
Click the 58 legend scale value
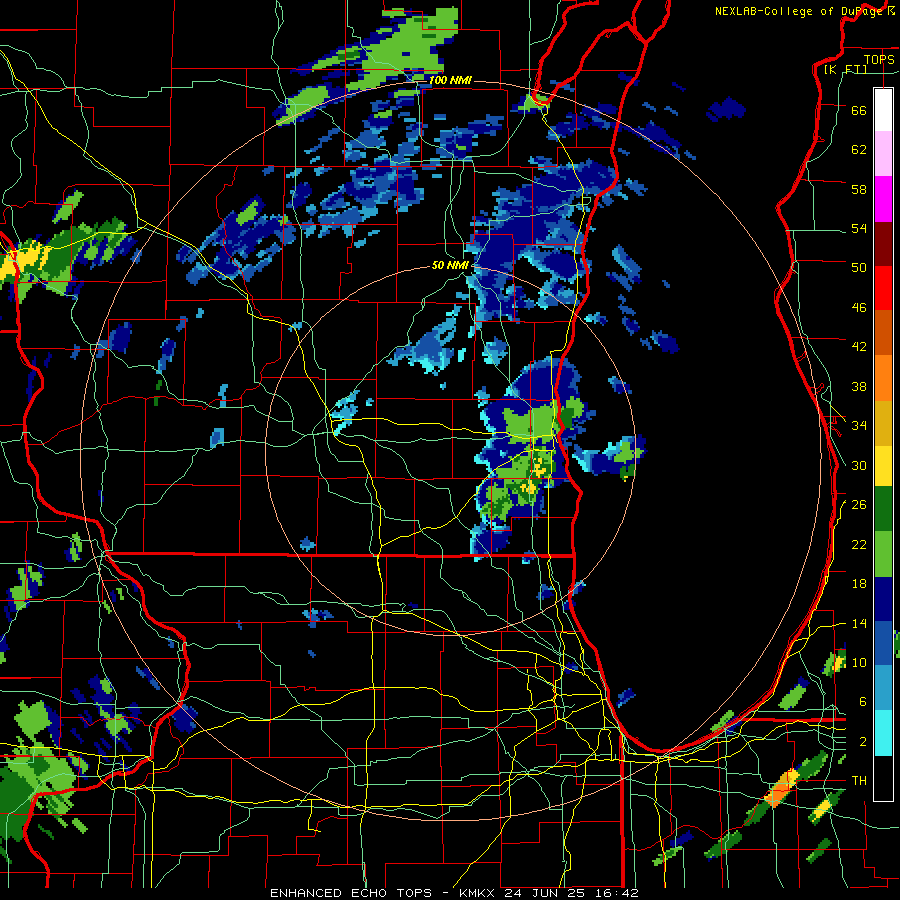pos(859,189)
